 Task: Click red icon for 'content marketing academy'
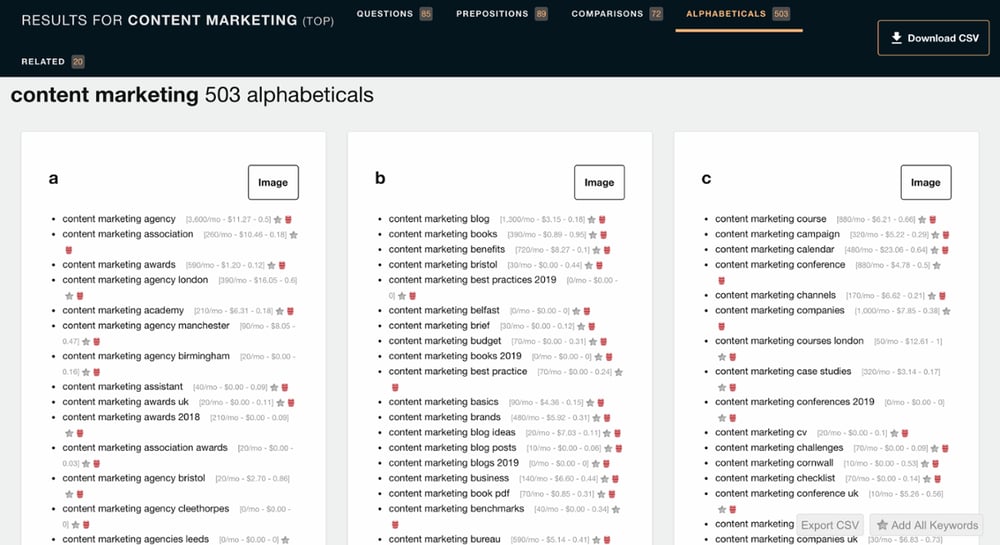click(x=290, y=311)
